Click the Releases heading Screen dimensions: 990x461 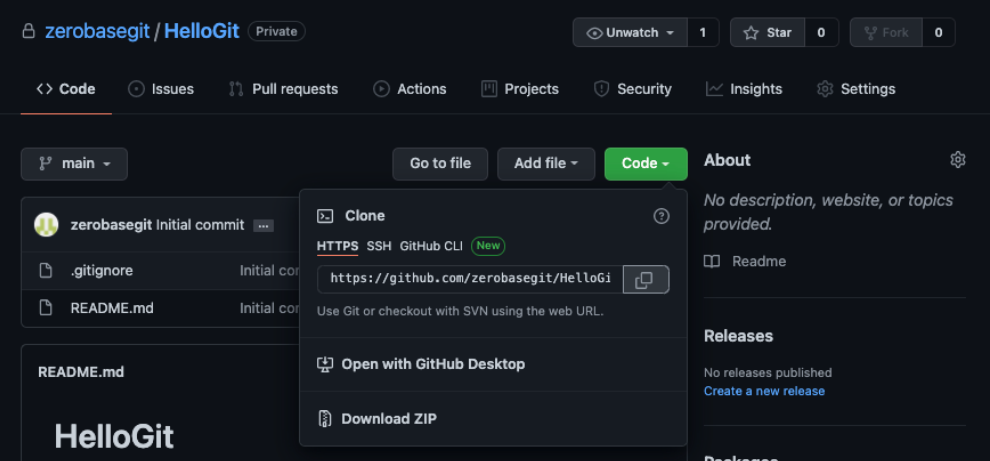point(738,336)
